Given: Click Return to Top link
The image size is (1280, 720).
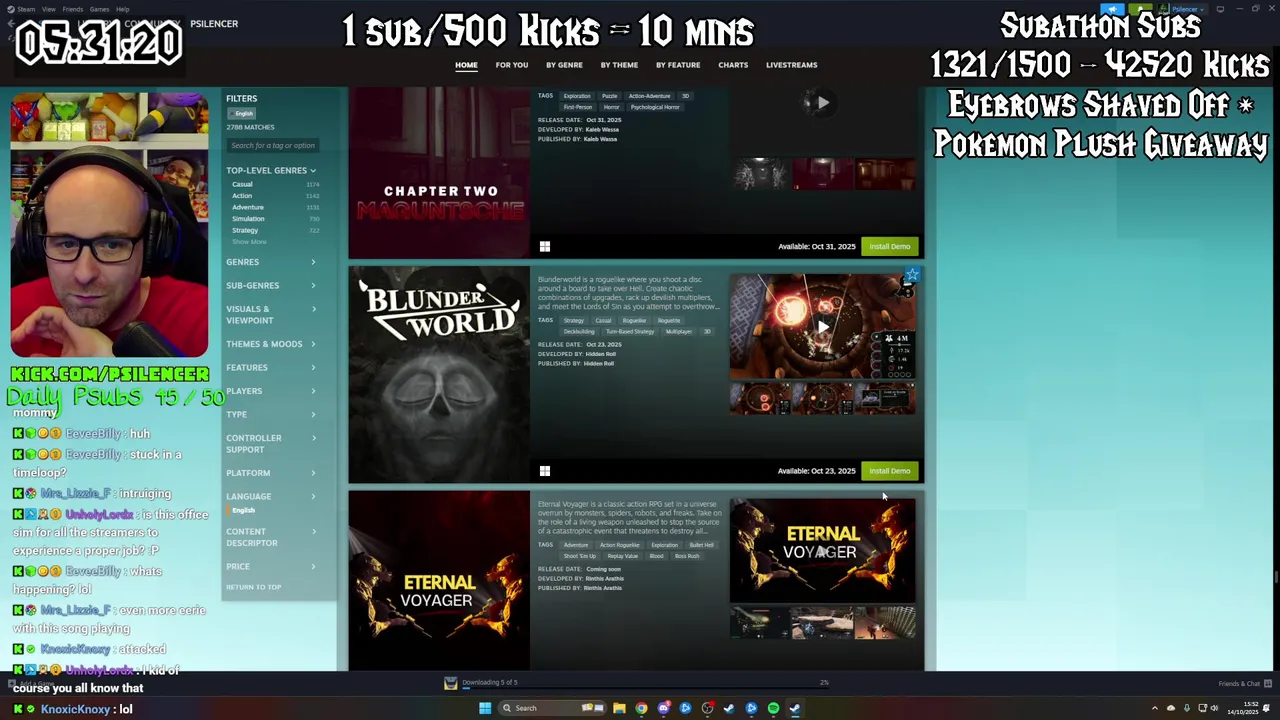Looking at the screenshot, I should [254, 587].
